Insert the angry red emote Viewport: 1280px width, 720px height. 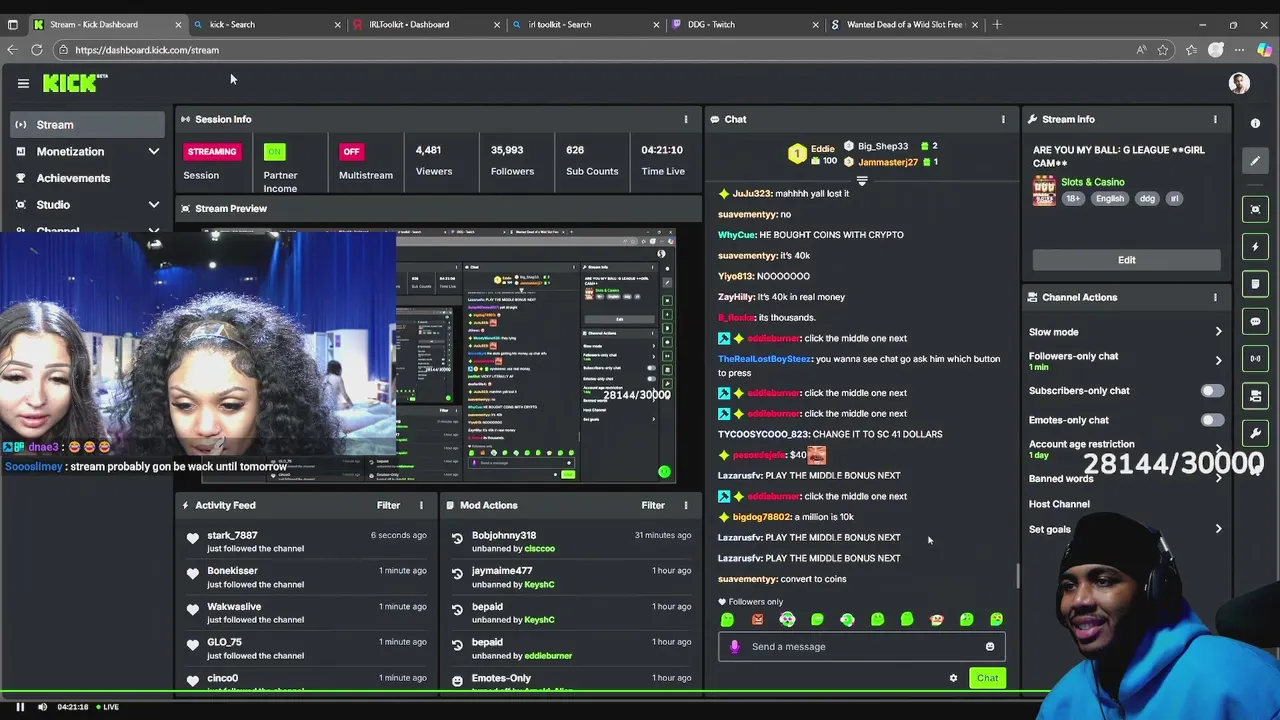click(757, 620)
